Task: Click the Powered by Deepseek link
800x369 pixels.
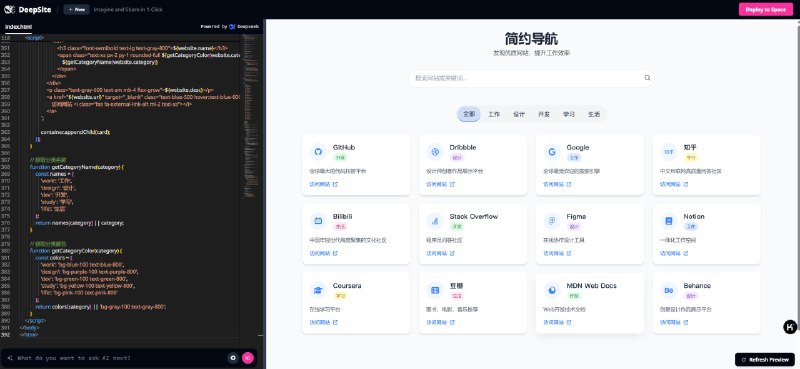Action: click(x=230, y=27)
